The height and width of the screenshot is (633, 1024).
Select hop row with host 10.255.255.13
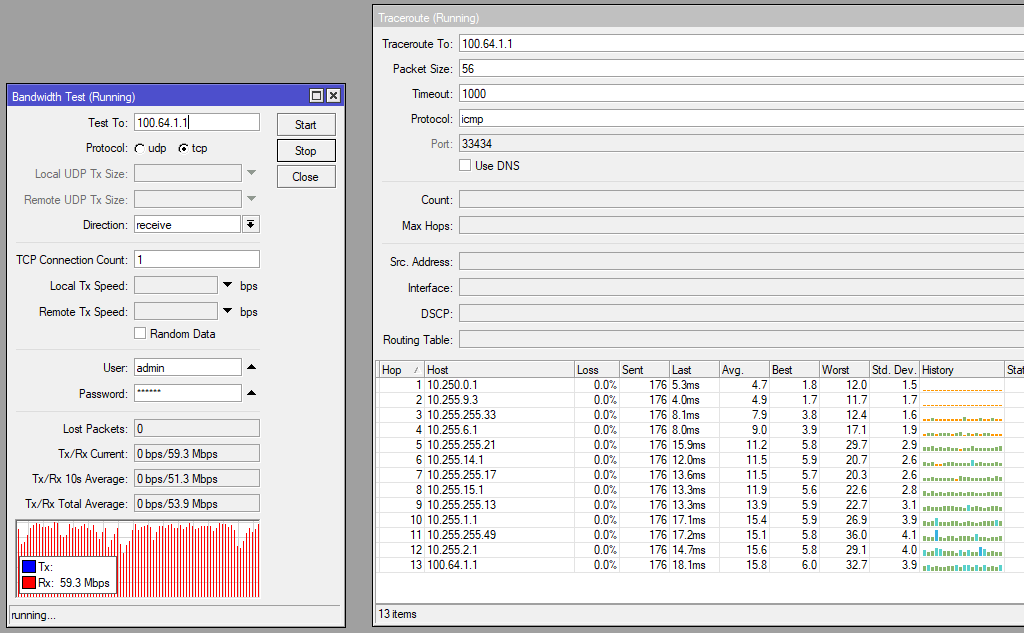pyautogui.click(x=700, y=505)
